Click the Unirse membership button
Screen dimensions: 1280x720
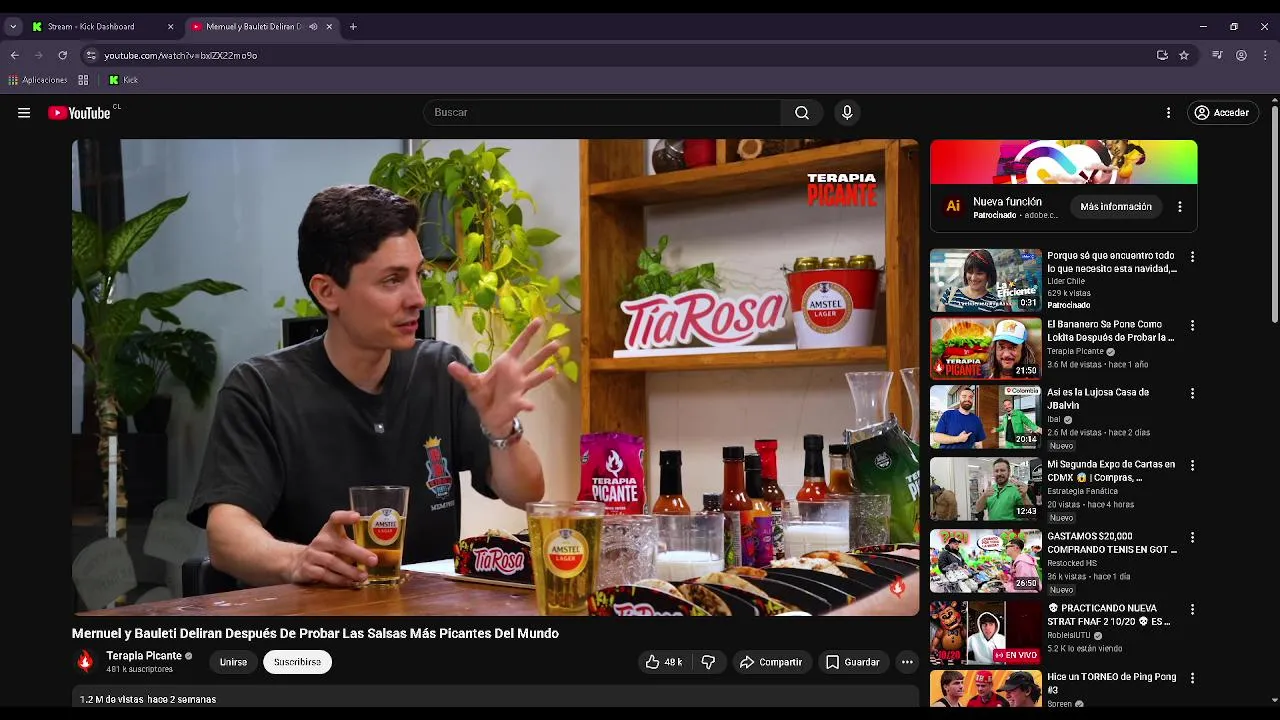tap(233, 662)
